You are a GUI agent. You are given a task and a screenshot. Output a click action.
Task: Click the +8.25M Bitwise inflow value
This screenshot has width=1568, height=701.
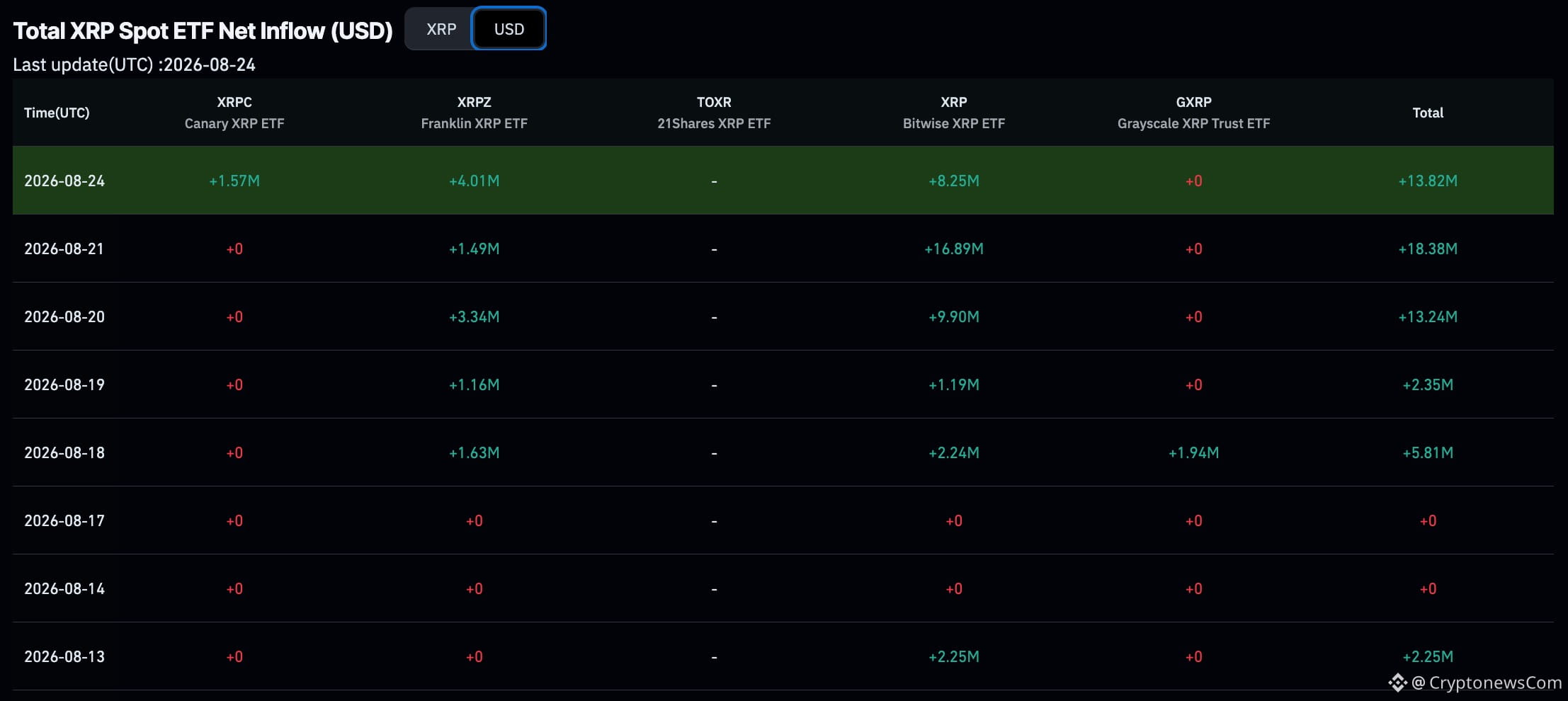(x=954, y=181)
